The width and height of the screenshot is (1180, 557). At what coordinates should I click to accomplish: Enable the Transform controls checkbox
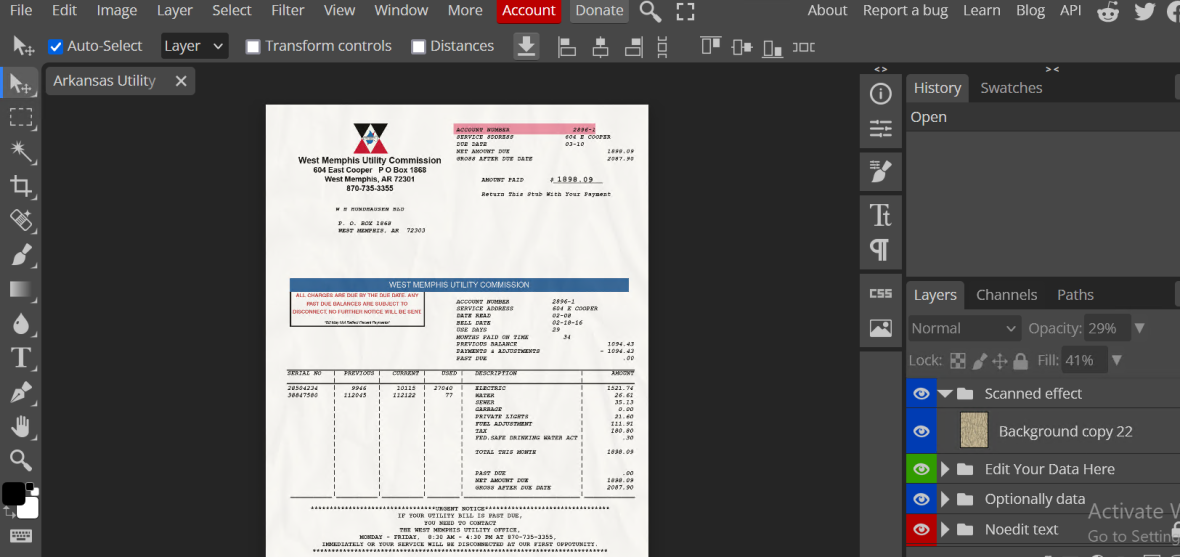(253, 47)
